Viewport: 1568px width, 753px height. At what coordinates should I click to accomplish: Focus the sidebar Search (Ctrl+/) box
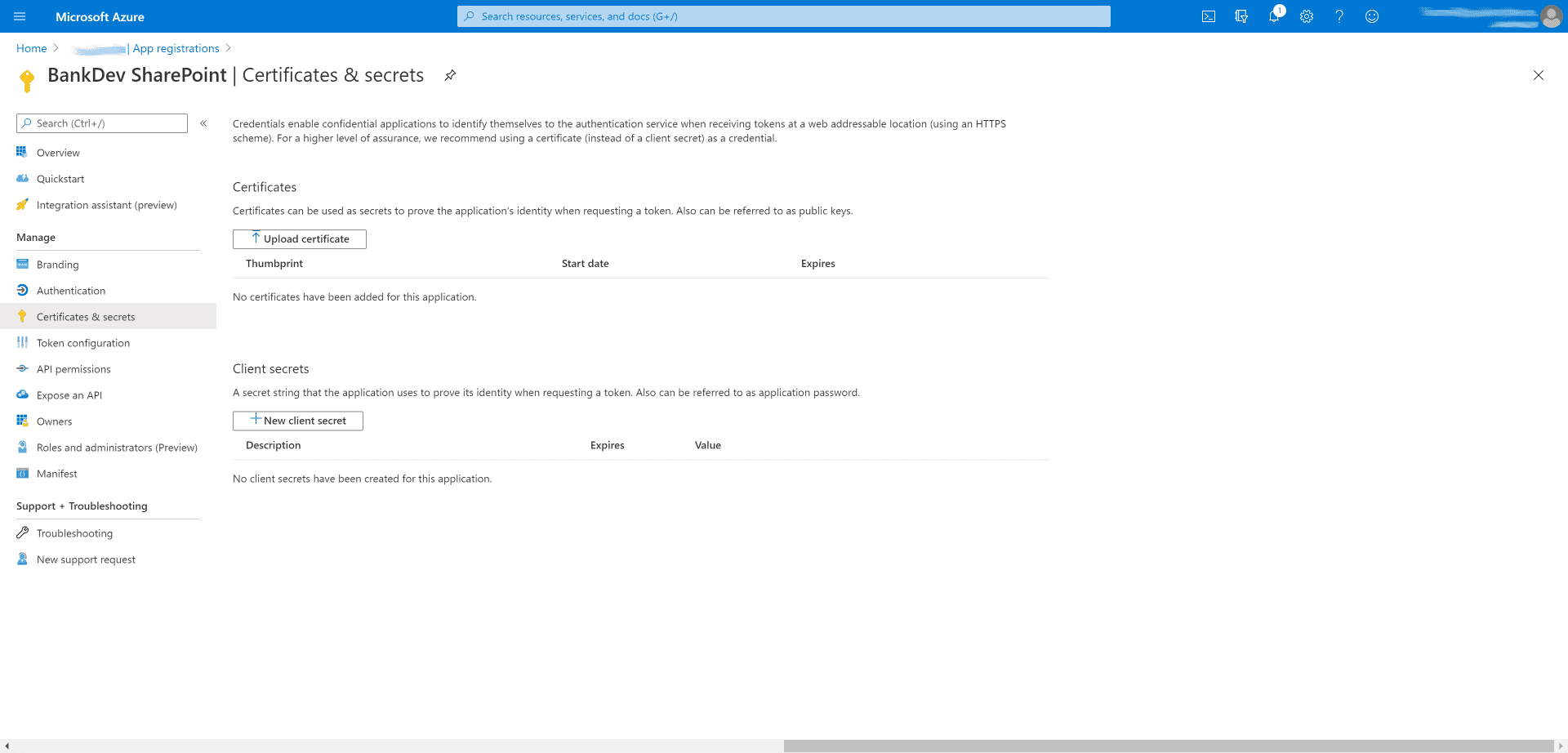[x=102, y=123]
